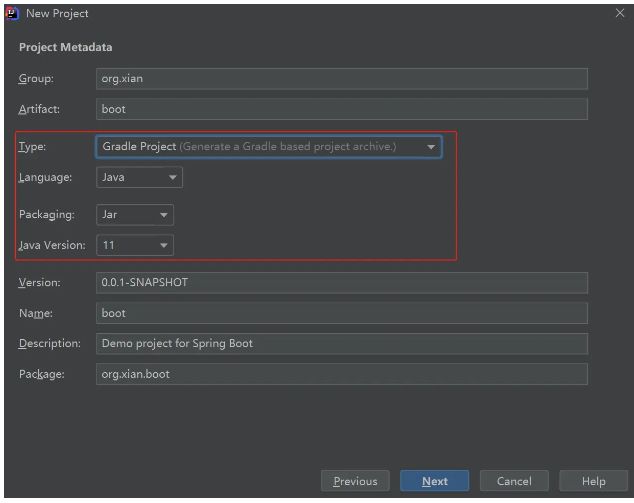Click the Packaging: label

tap(46, 215)
